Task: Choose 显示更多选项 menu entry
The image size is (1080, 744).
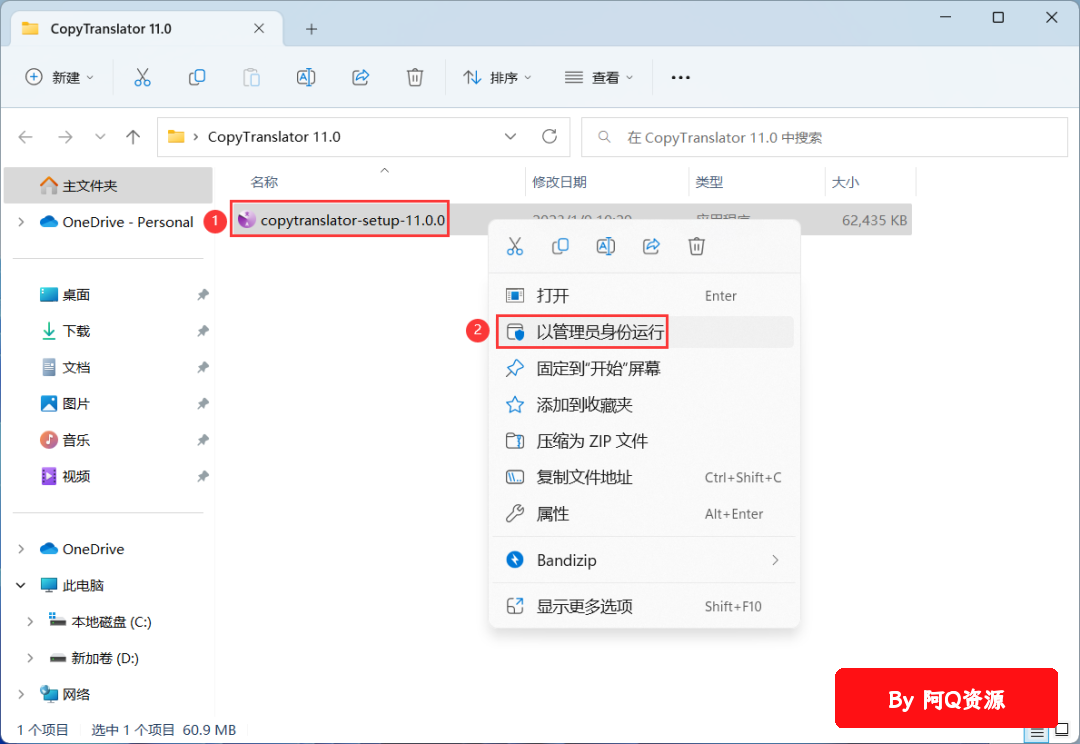Action: pos(644,606)
